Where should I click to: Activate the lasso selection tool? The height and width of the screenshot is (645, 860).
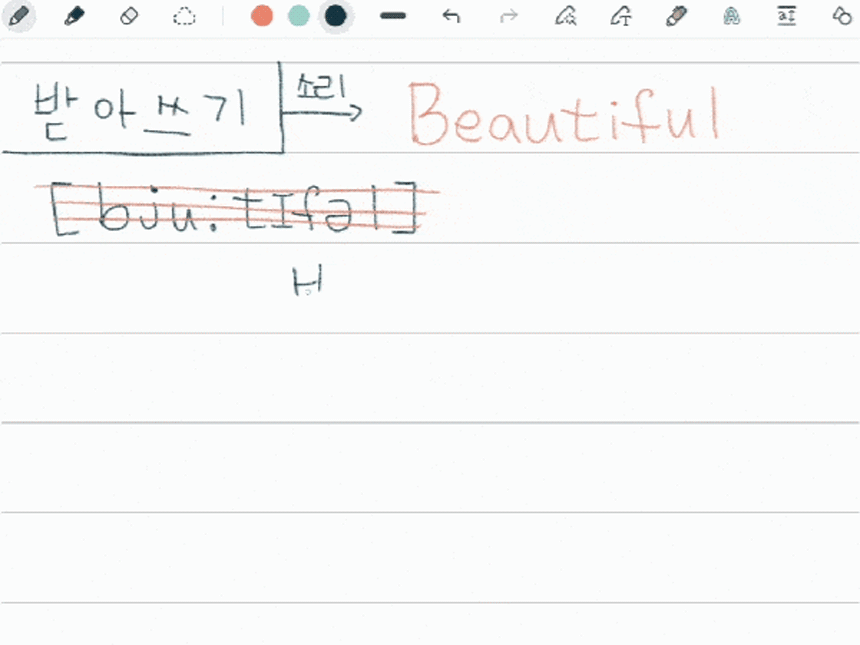tap(184, 16)
